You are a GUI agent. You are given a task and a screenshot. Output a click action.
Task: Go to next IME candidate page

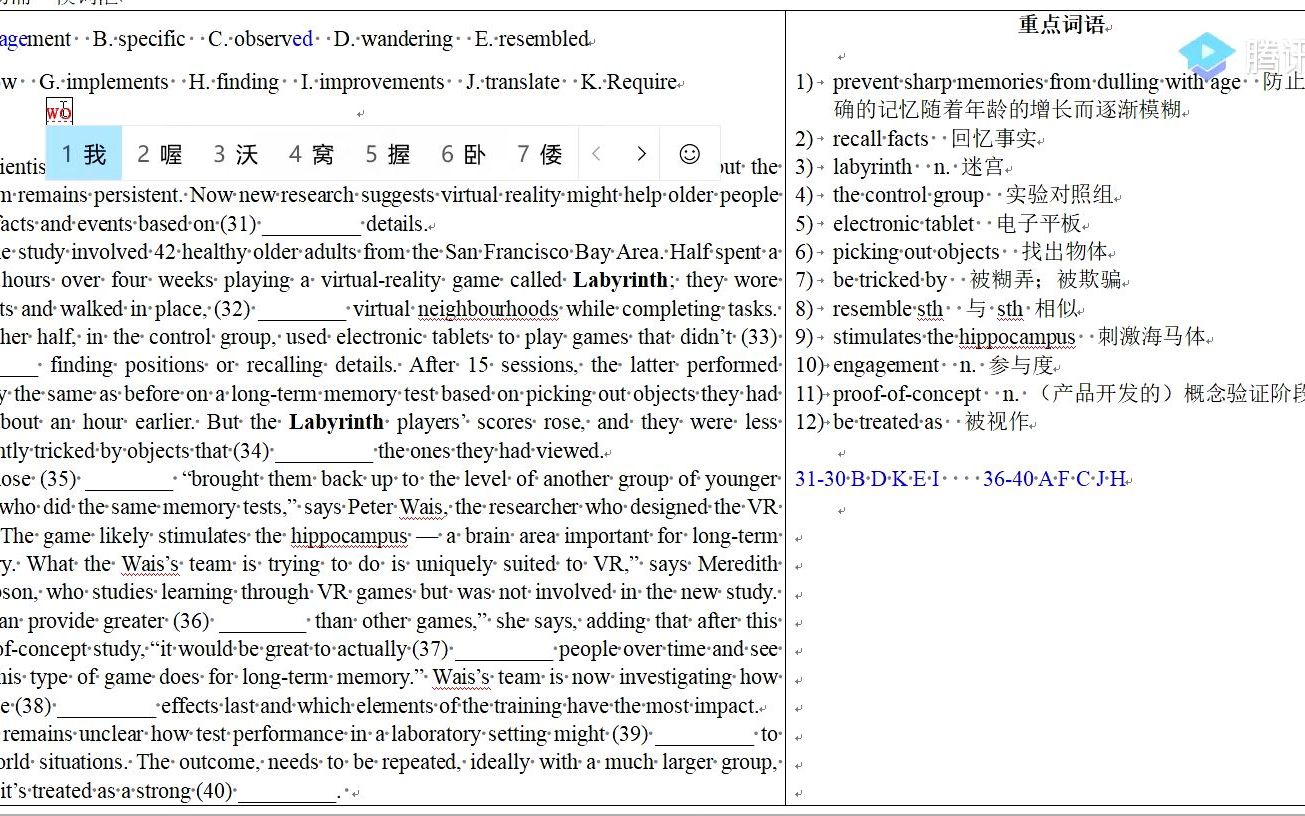click(641, 154)
